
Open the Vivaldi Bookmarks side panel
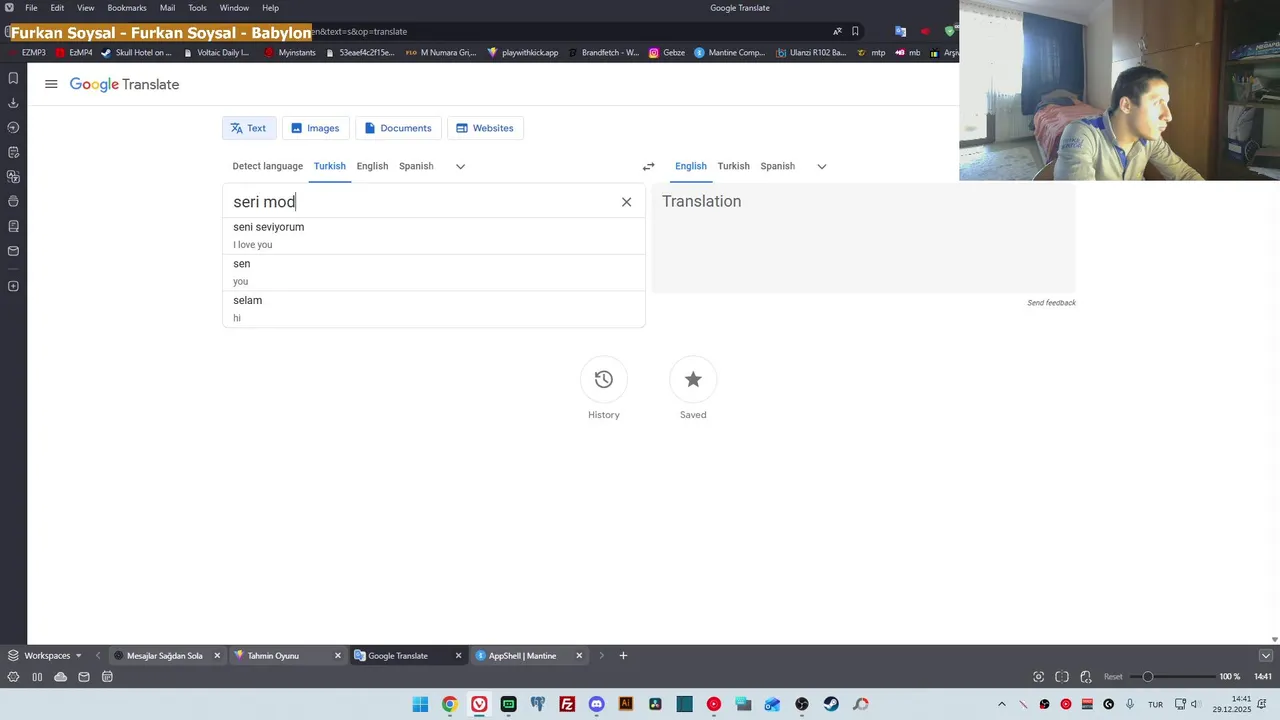[13, 78]
